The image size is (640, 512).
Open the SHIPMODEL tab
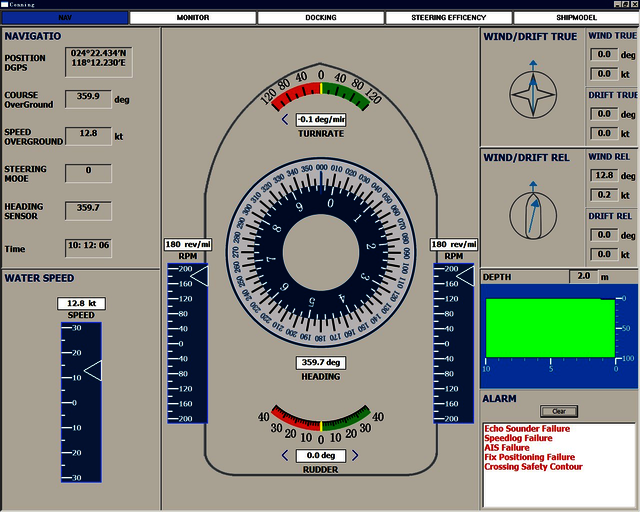click(x=576, y=18)
